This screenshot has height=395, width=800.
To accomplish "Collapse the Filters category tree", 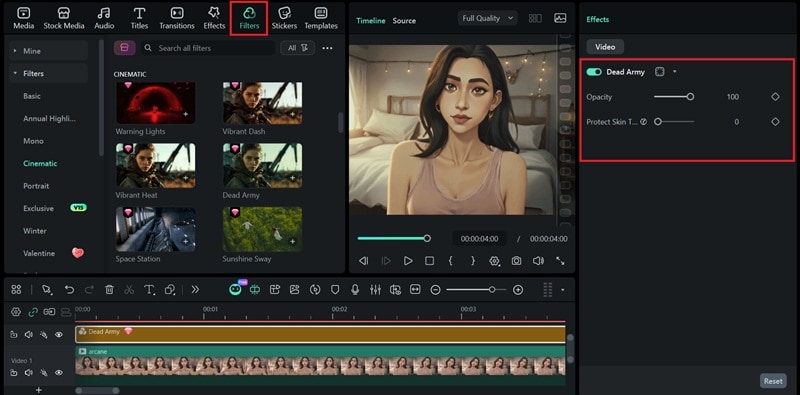I will click(x=48, y=73).
